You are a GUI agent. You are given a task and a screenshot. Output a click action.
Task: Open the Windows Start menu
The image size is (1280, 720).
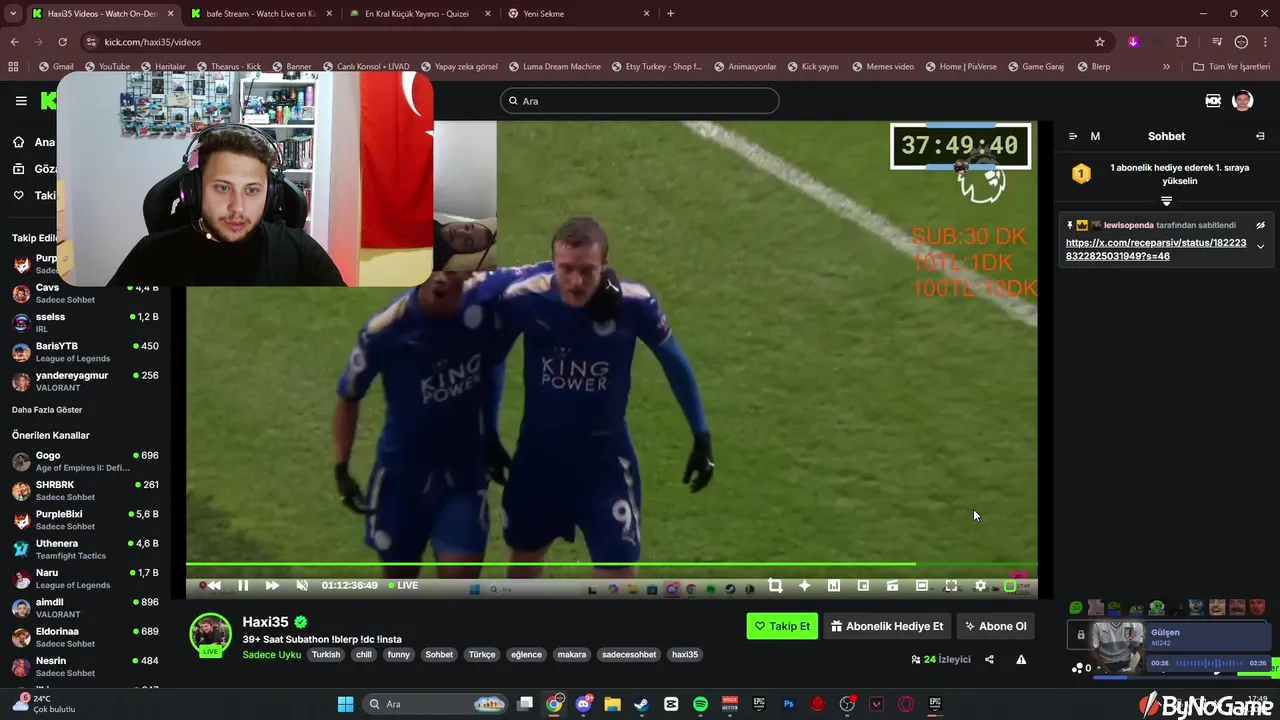(345, 704)
